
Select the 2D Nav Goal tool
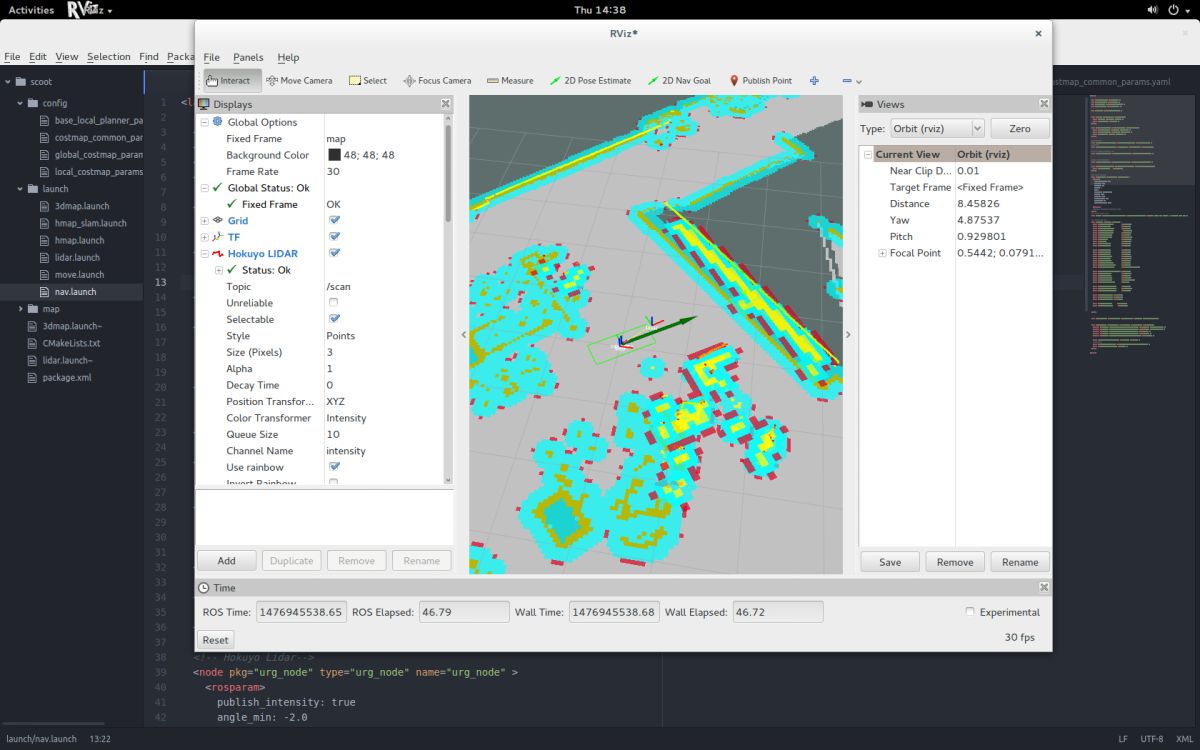[x=679, y=80]
